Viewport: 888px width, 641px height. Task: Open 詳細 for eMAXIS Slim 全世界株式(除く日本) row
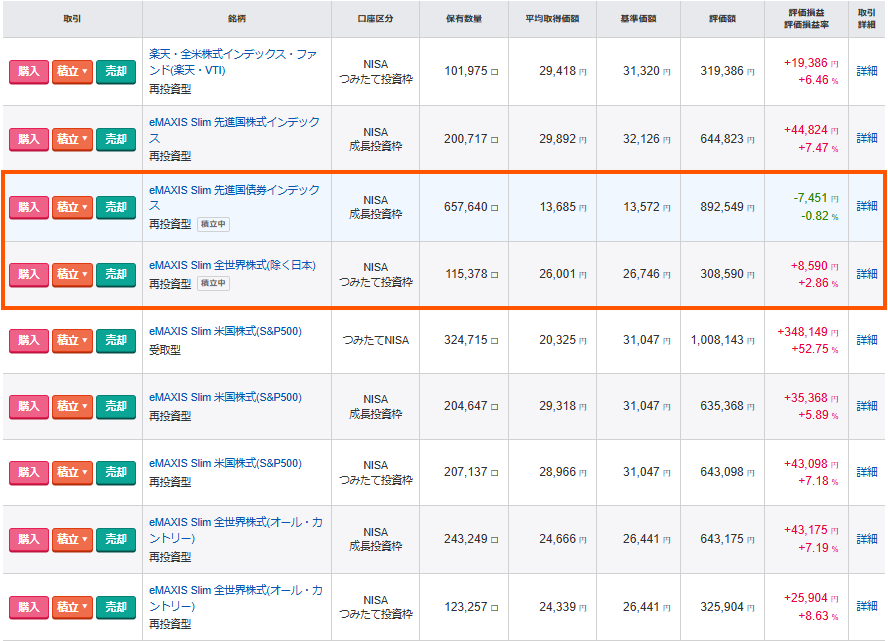[x=867, y=274]
